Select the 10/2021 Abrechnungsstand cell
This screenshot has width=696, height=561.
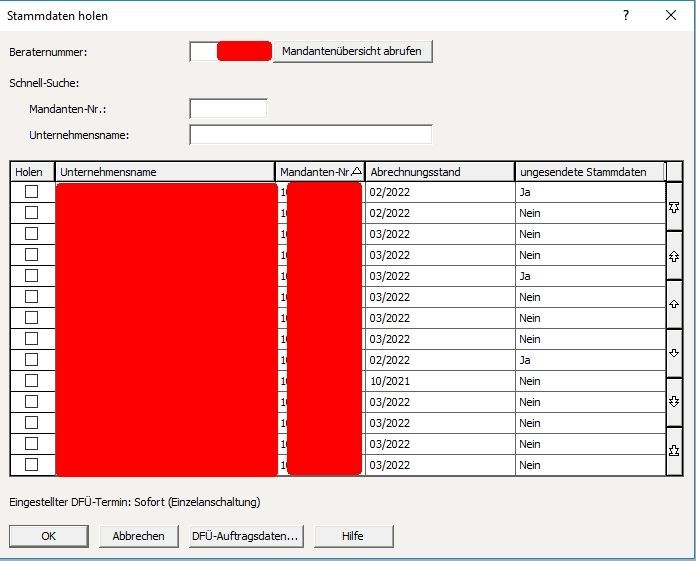[440, 381]
